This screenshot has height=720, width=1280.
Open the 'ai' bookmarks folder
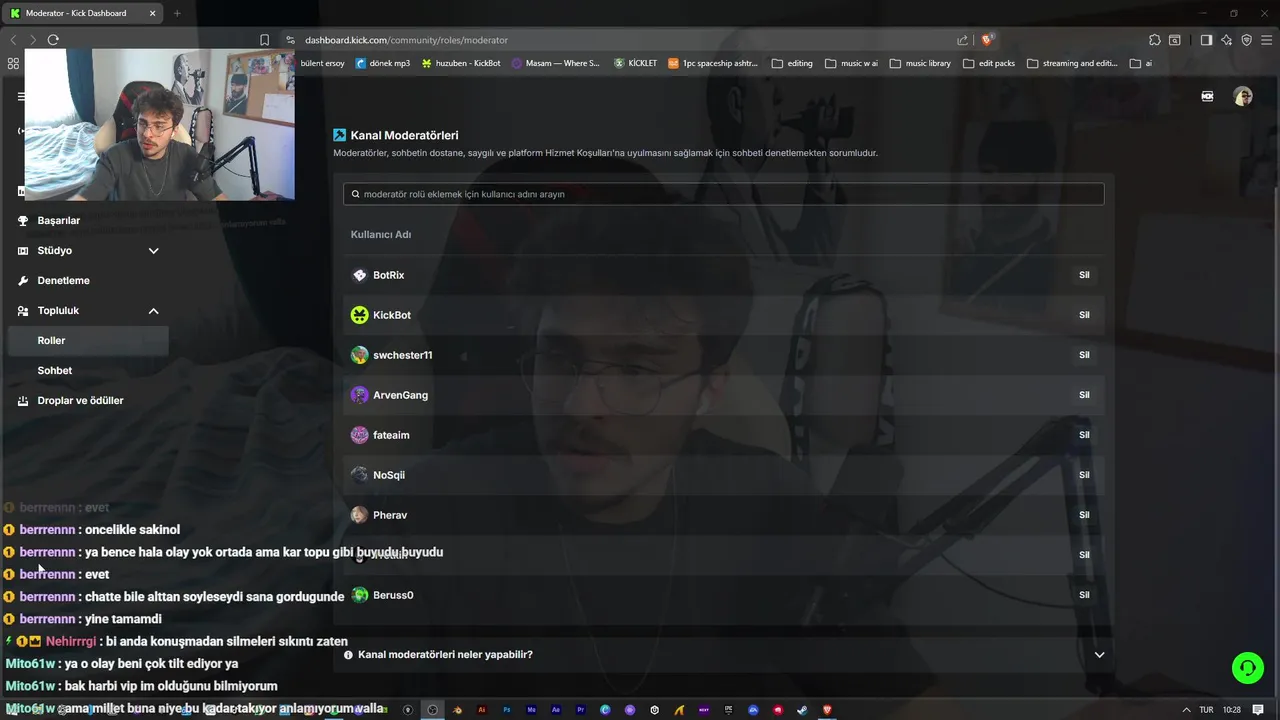pos(1141,63)
